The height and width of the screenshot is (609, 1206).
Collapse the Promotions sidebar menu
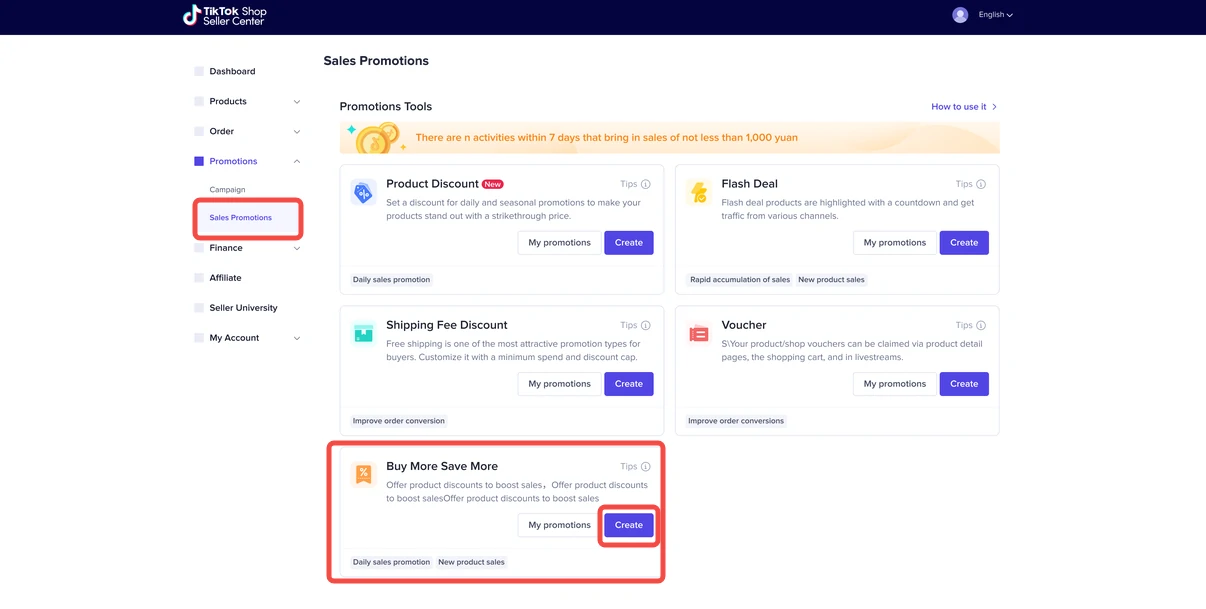pyautogui.click(x=297, y=162)
